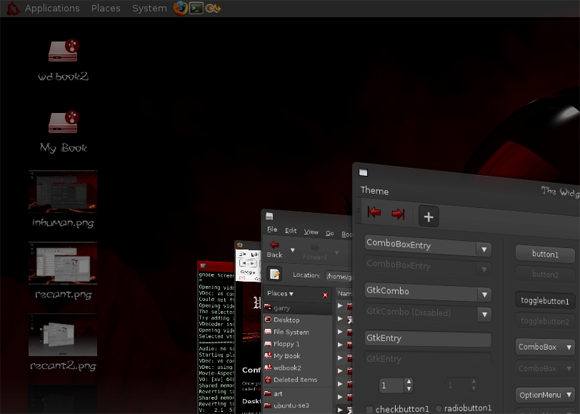Click the red previous arrow in Theme window
Image resolution: width=580 pixels, height=414 pixels.
coord(374,212)
